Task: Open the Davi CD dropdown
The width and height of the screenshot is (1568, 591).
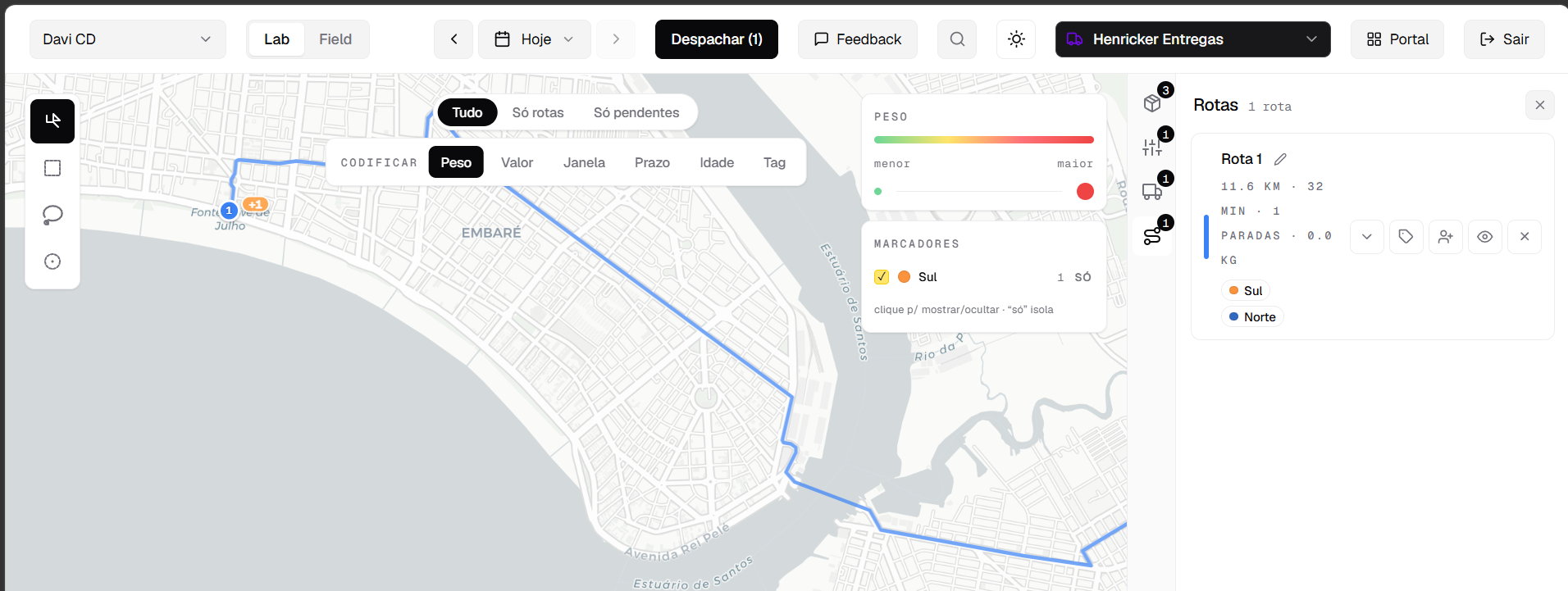Action: click(x=128, y=39)
